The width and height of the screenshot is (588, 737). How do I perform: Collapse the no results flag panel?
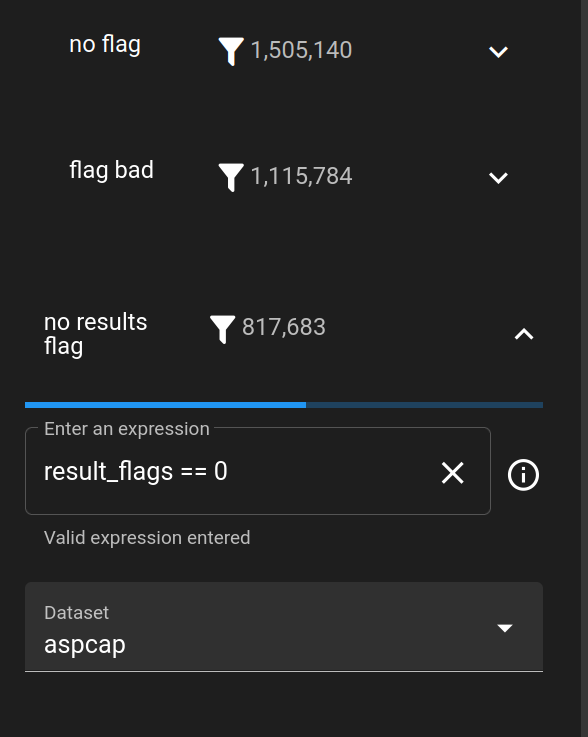pos(524,334)
